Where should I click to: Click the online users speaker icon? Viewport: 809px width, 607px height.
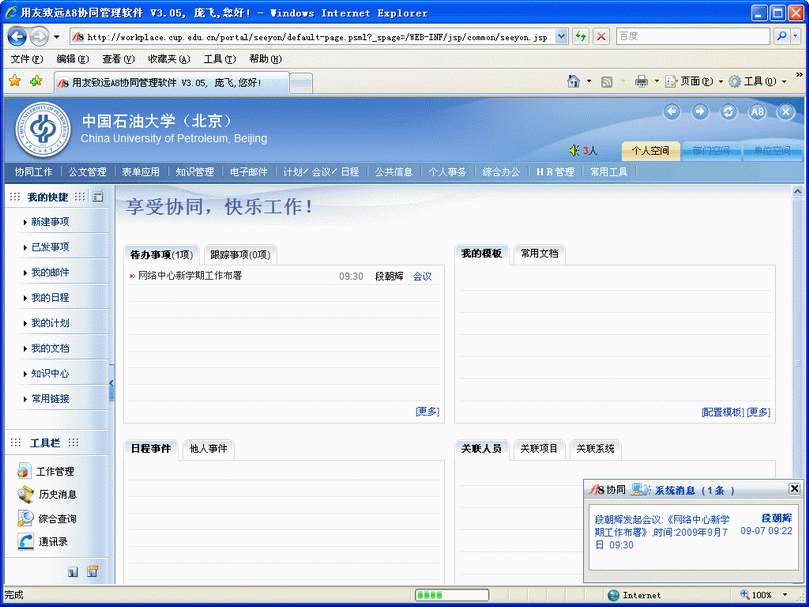pos(574,151)
